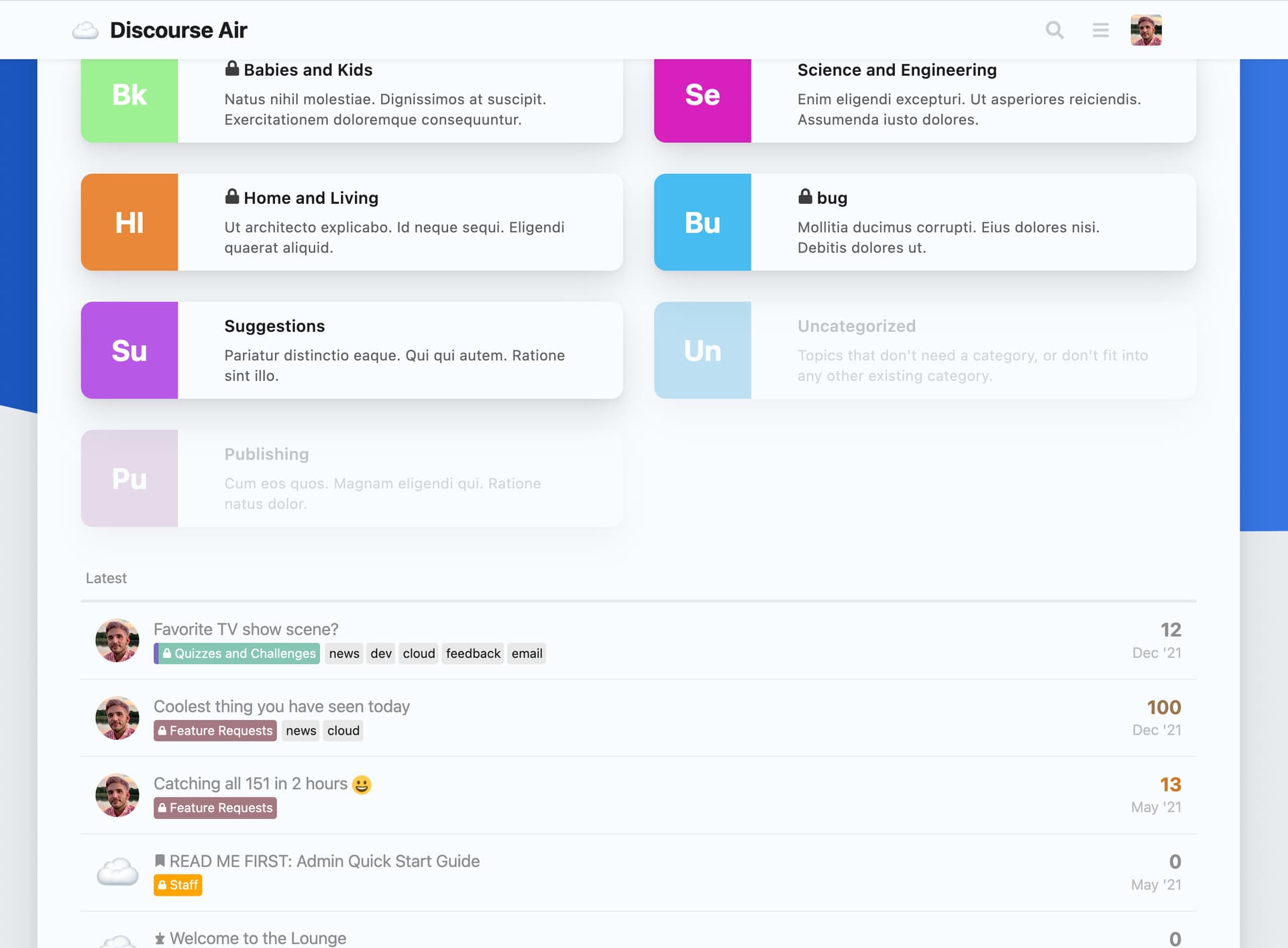The width and height of the screenshot is (1288, 948).
Task: Open the user avatar menu in header
Action: pos(1146,30)
